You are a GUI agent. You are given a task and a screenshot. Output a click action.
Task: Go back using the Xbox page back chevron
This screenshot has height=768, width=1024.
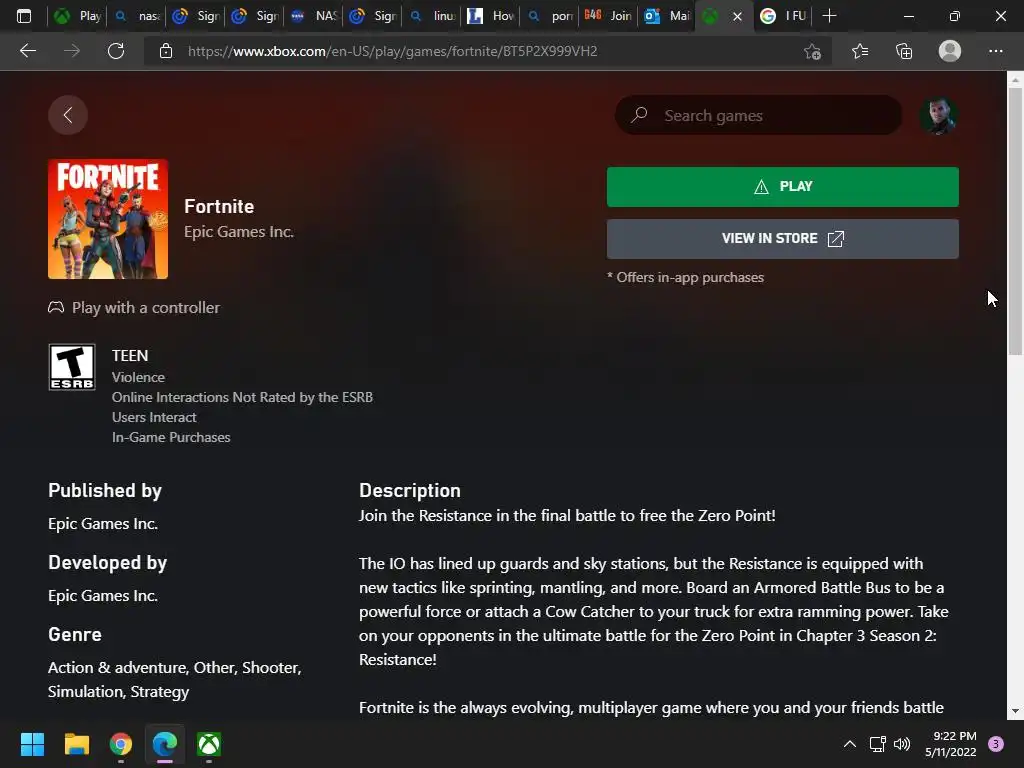[x=68, y=115]
